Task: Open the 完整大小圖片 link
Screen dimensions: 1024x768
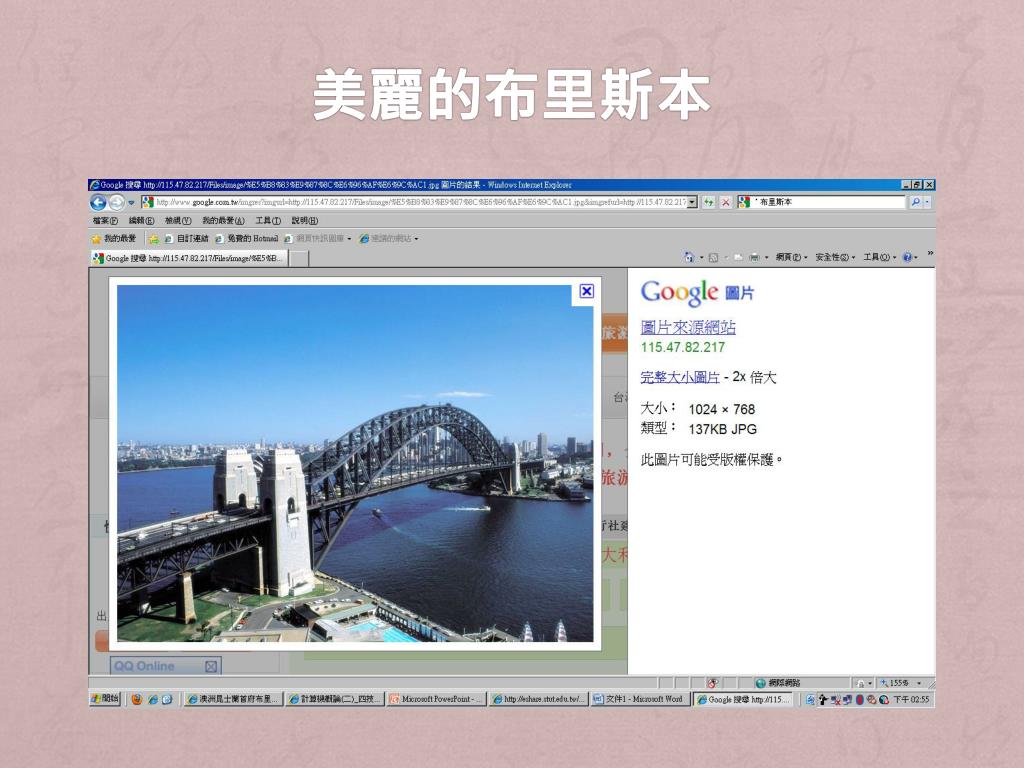Action: [x=680, y=377]
